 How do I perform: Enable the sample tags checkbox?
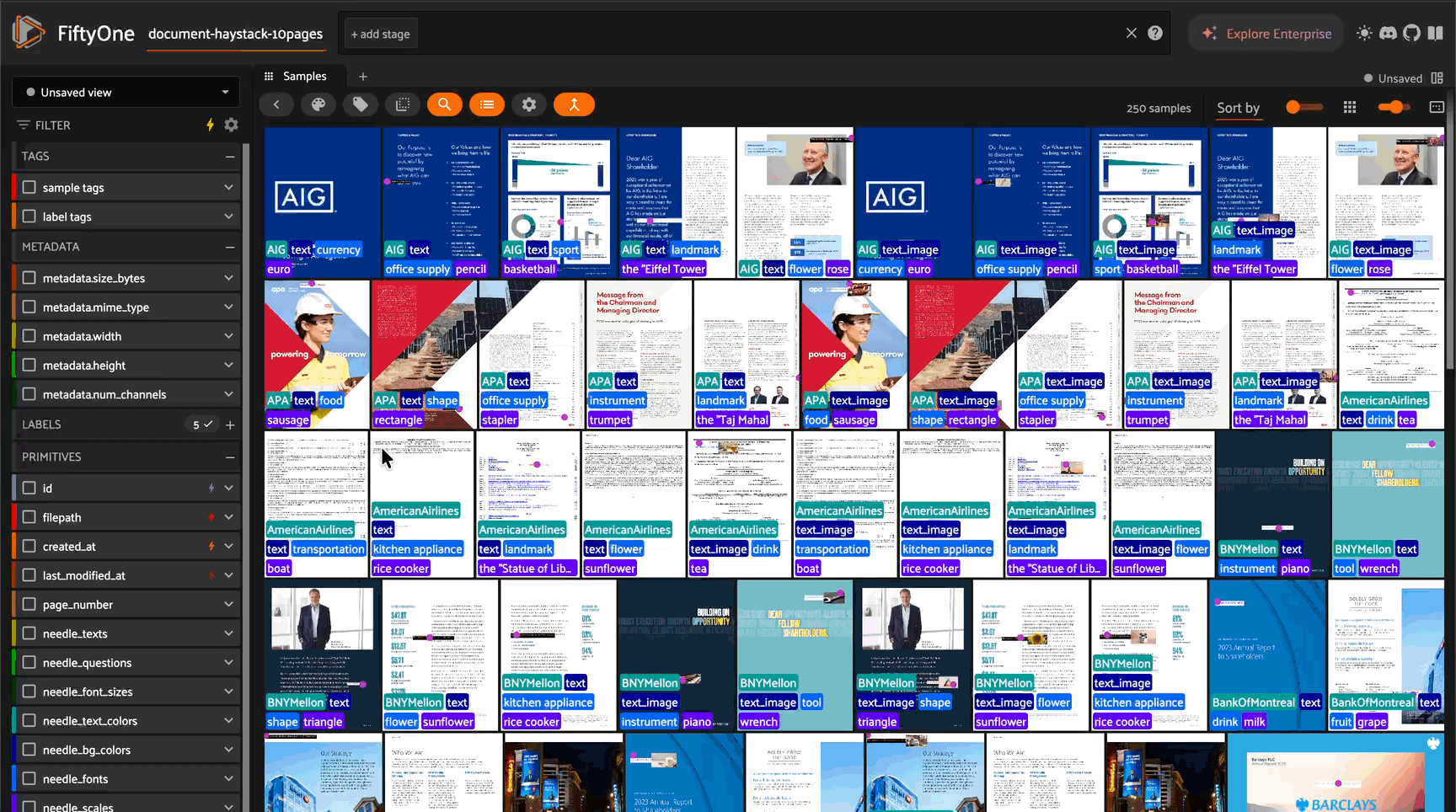pos(29,187)
